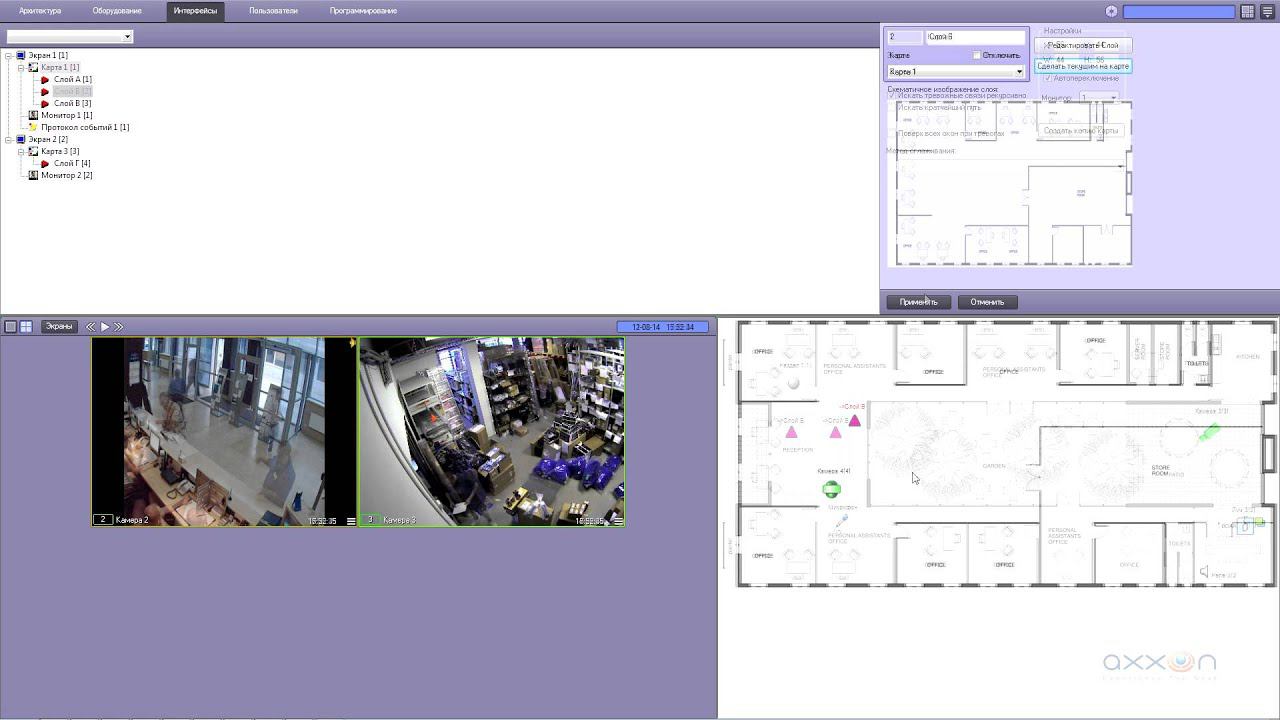This screenshot has height=720, width=1280.
Task: Open the Монитор dropdown in settings
Action: pyautogui.click(x=1099, y=98)
